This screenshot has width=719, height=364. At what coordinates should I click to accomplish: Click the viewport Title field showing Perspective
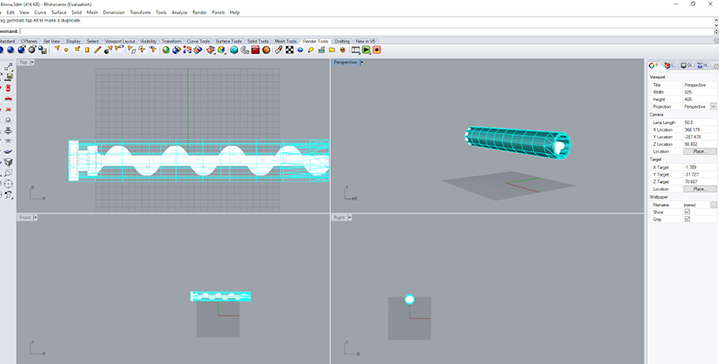(x=699, y=85)
